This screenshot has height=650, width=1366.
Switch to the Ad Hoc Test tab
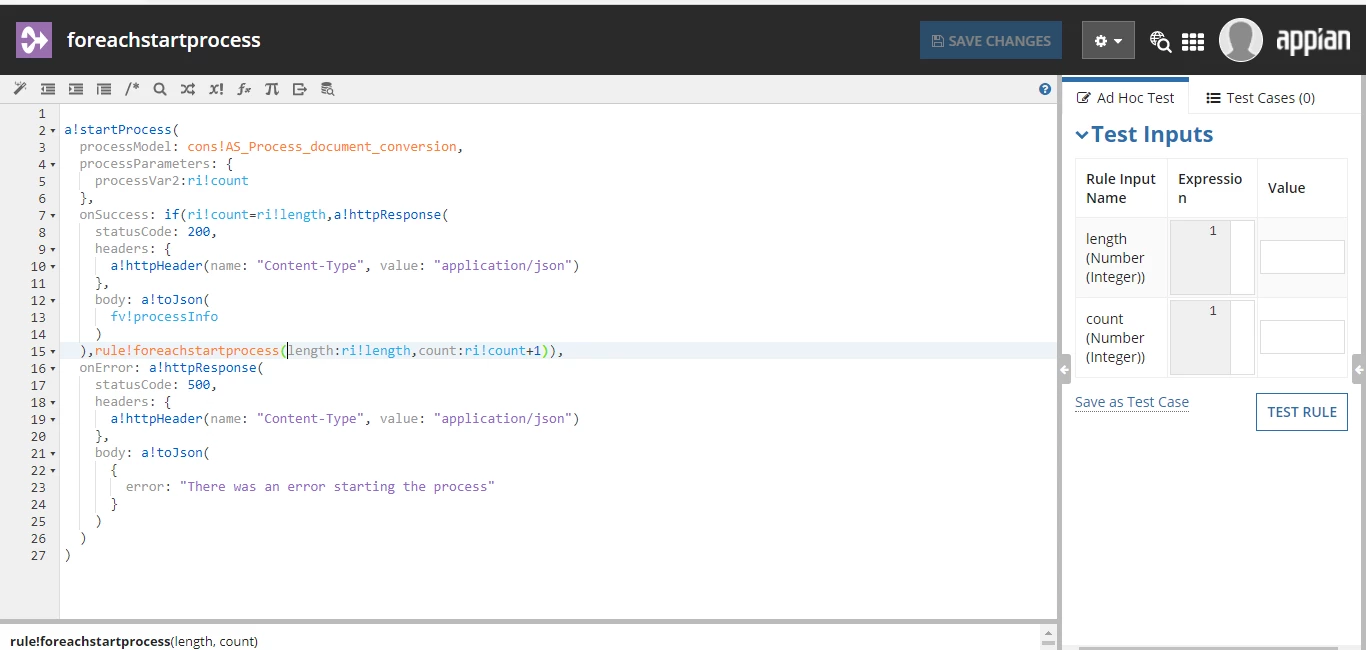[1125, 98]
